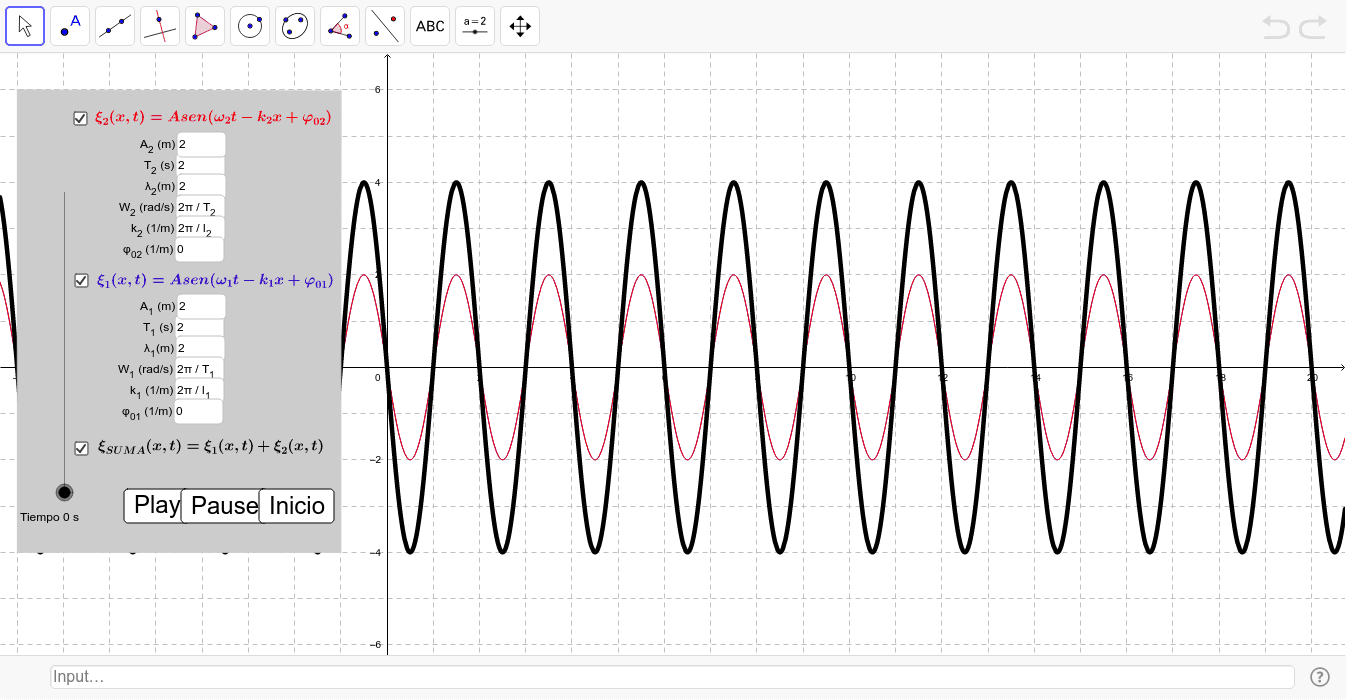Click the Tiempo 0 s label
Screen dimensions: 1347x700
[50, 517]
